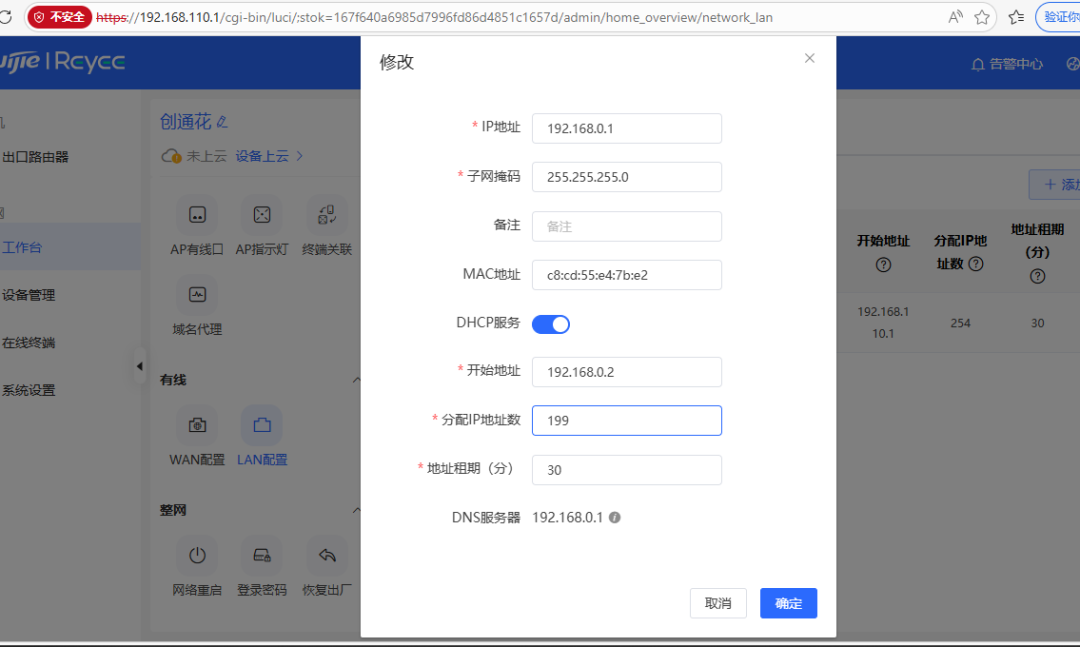1080x647 pixels.
Task: Click the read aloud icon in address bar
Action: coord(955,17)
